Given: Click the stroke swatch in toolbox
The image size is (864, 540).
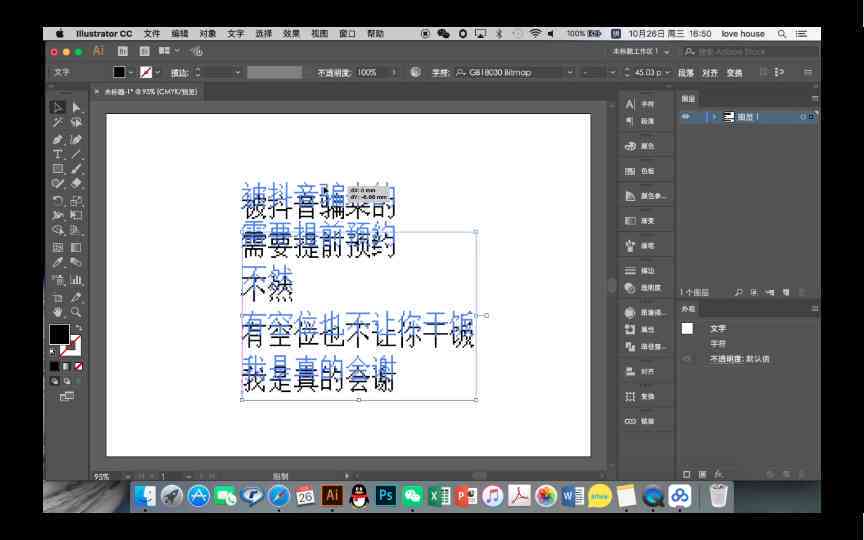Looking at the screenshot, I should click(x=72, y=347).
